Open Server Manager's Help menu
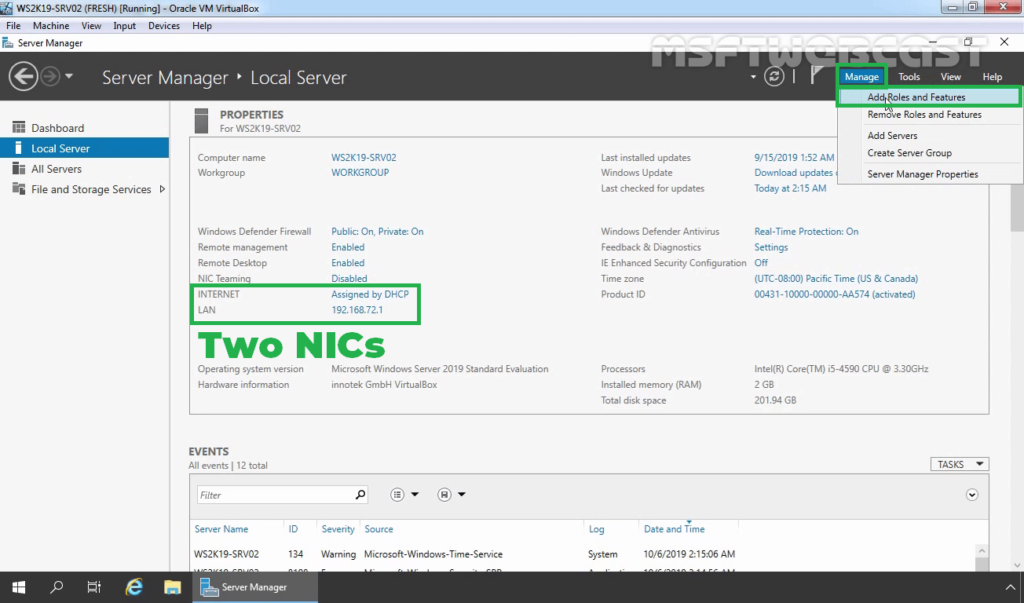The image size is (1024, 603). (x=992, y=76)
